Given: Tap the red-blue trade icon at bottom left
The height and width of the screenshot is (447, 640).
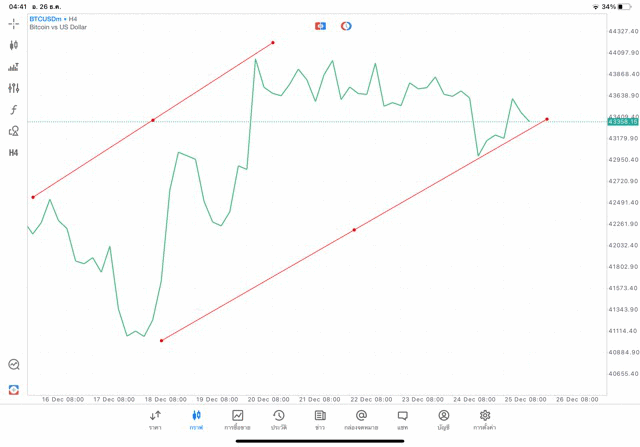Looking at the screenshot, I should (13, 389).
